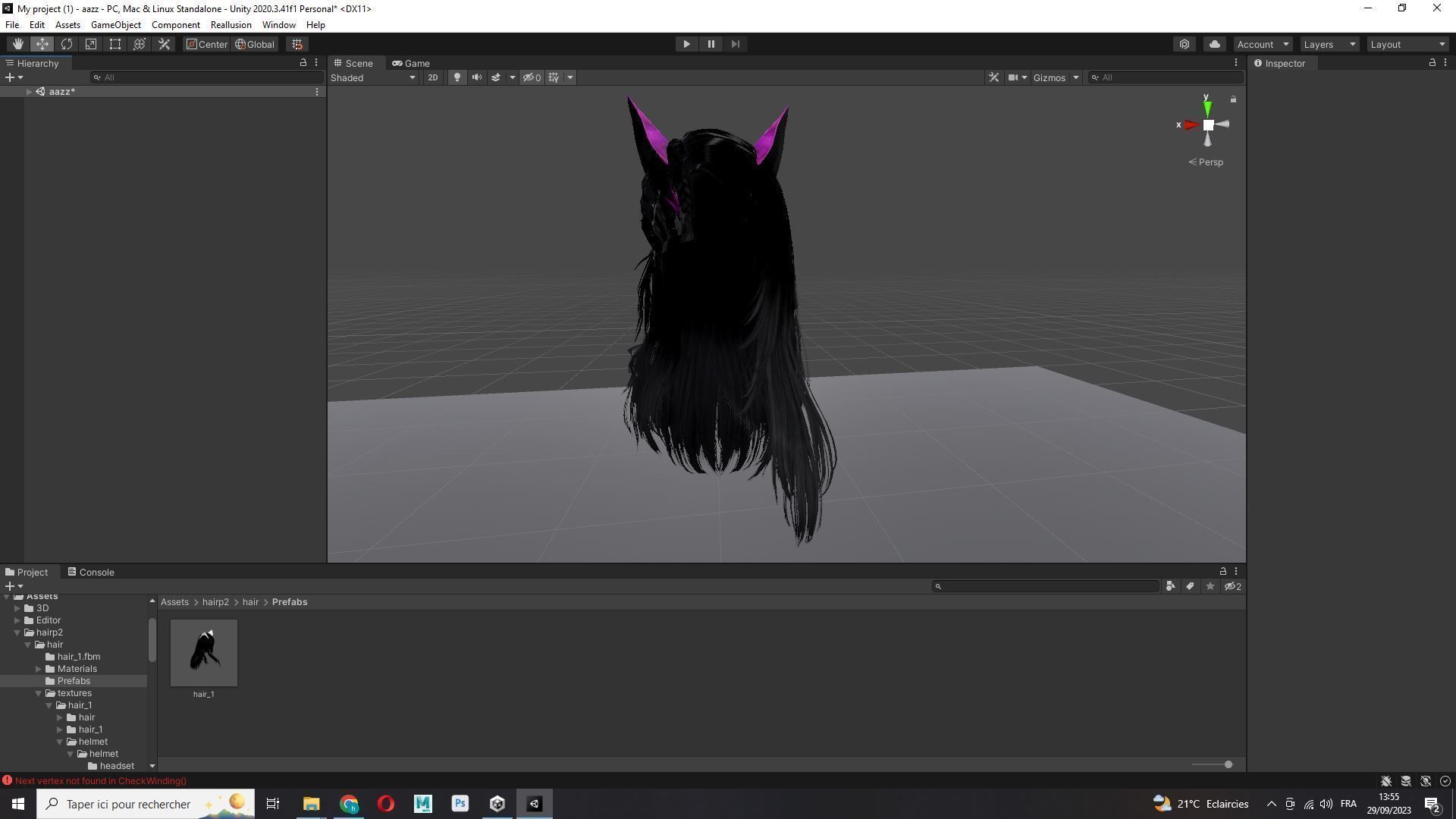Toggle Persp projection label
This screenshot has width=1456, height=819.
1206,162
